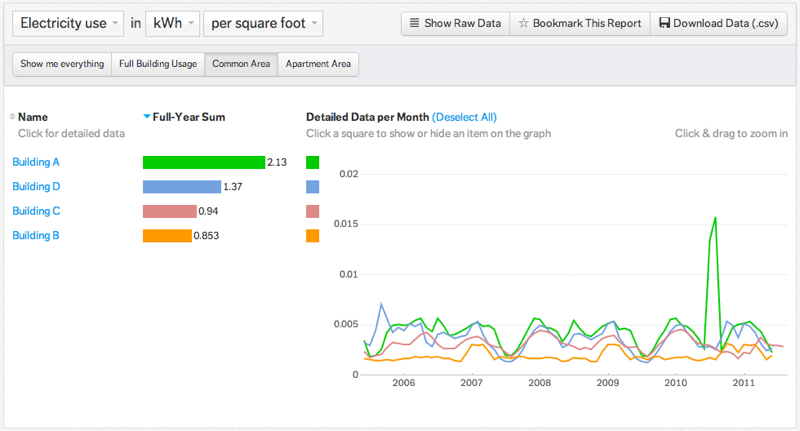Open the kWh unit dropdown
Viewport: 800px width, 431px height.
point(172,22)
